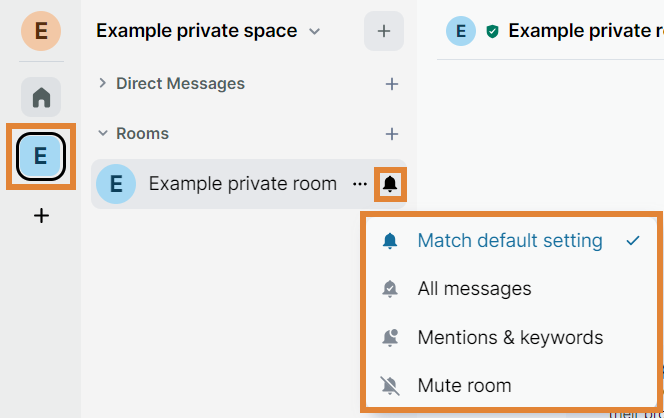This screenshot has height=418, width=664.
Task: Click the create space plus icon in sidebar
Action: tap(41, 215)
